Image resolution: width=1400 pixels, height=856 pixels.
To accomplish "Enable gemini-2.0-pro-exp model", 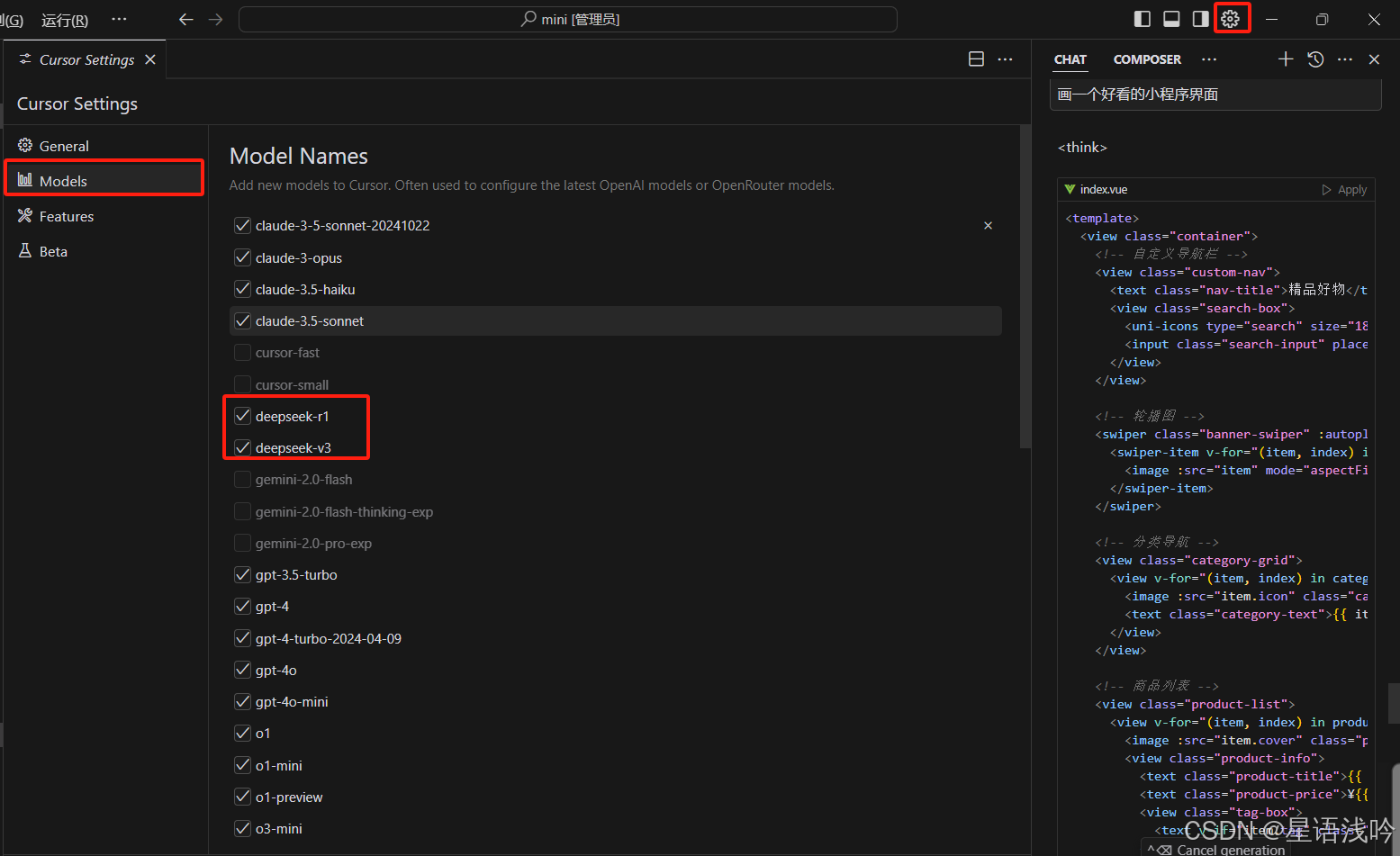I will point(242,543).
